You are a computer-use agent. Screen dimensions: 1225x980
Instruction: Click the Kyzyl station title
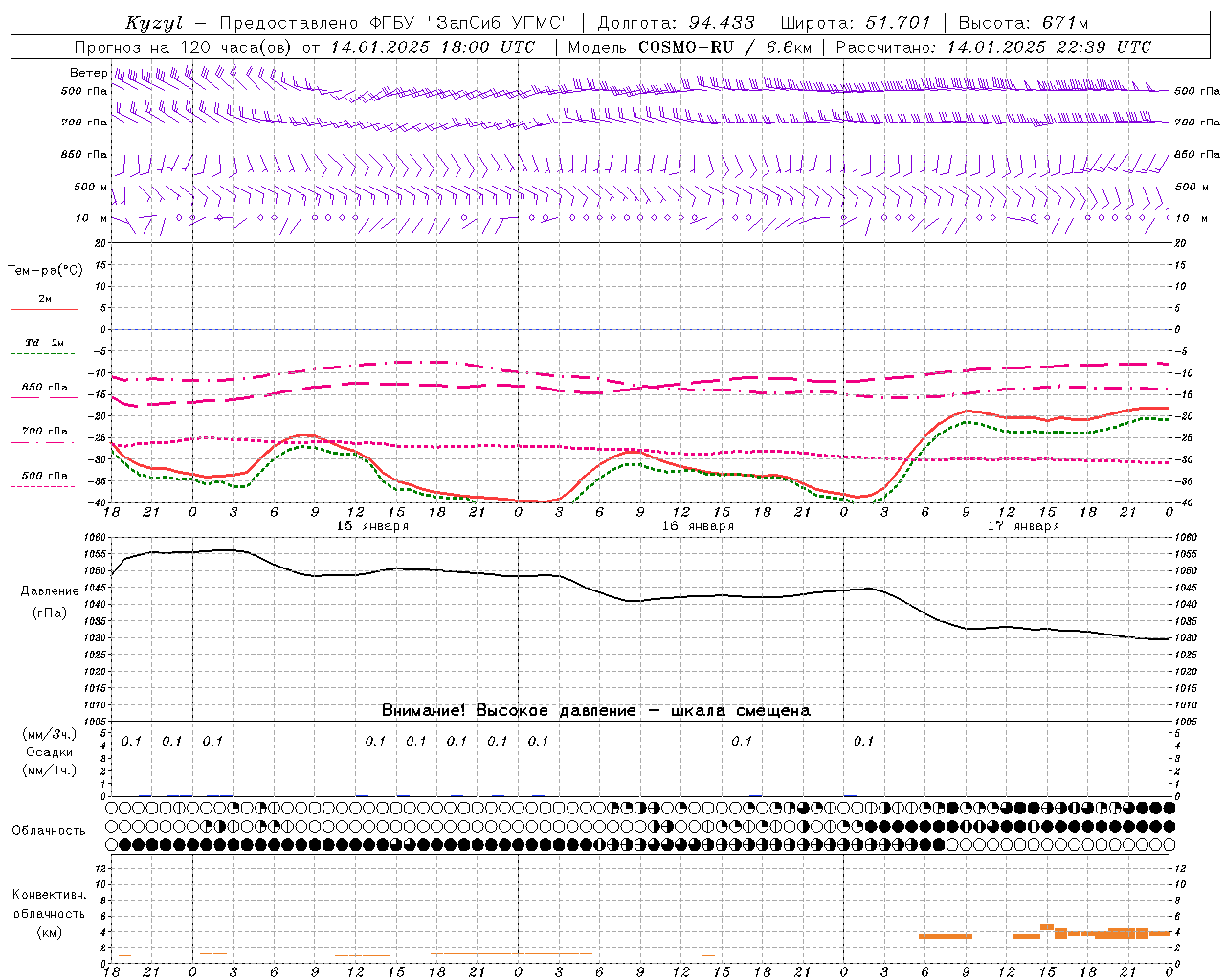click(x=153, y=23)
